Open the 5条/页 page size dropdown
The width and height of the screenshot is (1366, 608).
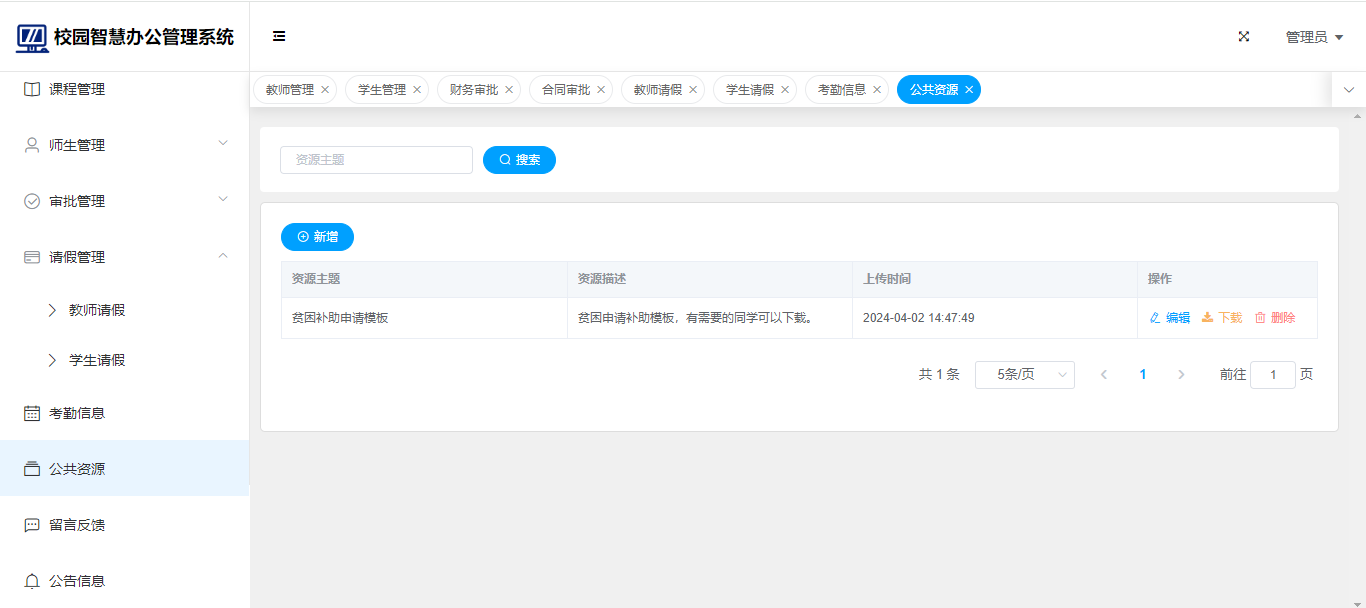click(x=1024, y=375)
